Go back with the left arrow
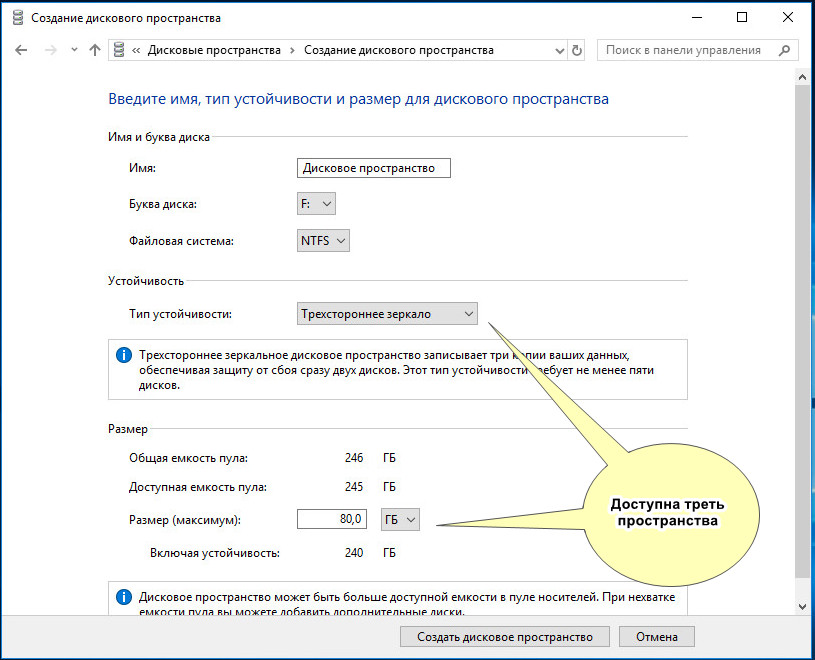 tap(21, 50)
